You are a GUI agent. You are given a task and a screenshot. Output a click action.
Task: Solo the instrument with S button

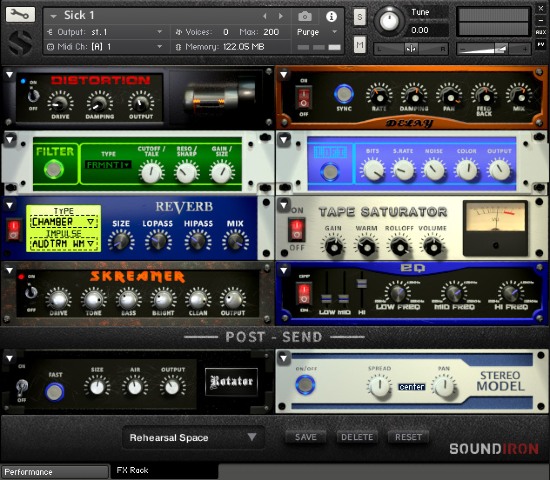click(x=360, y=17)
